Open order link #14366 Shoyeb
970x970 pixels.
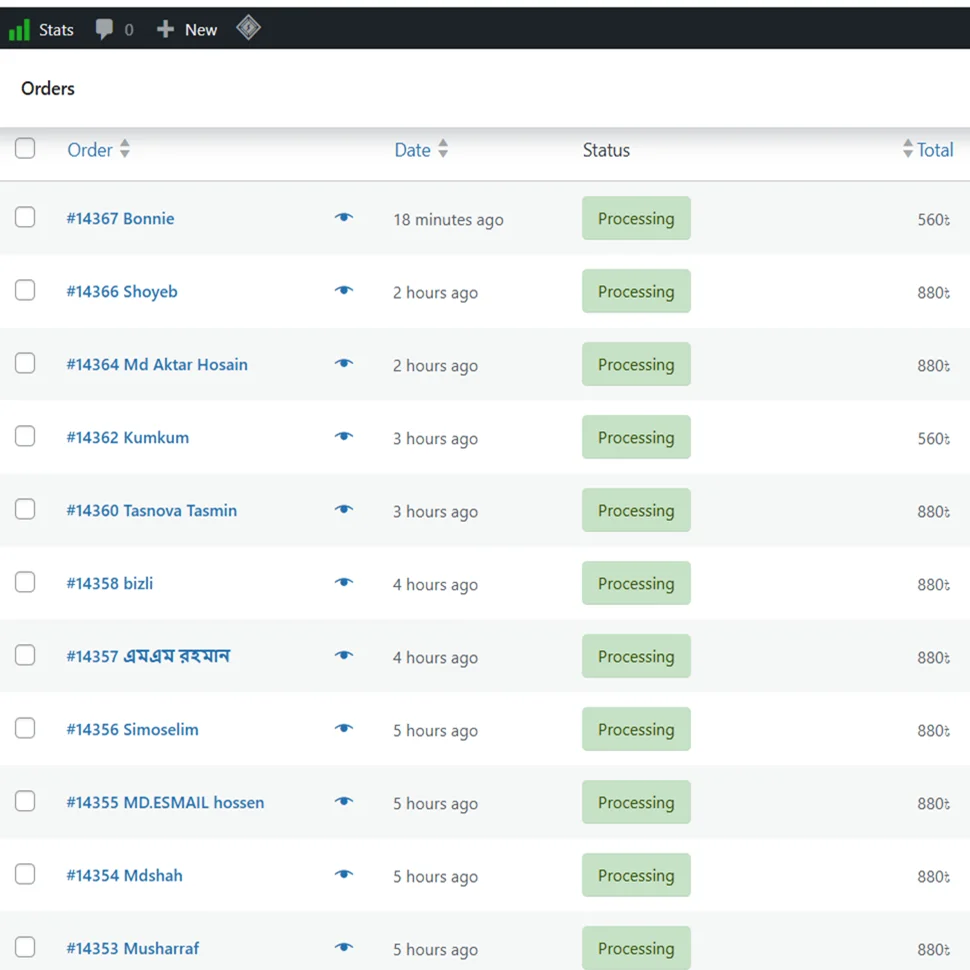(122, 291)
